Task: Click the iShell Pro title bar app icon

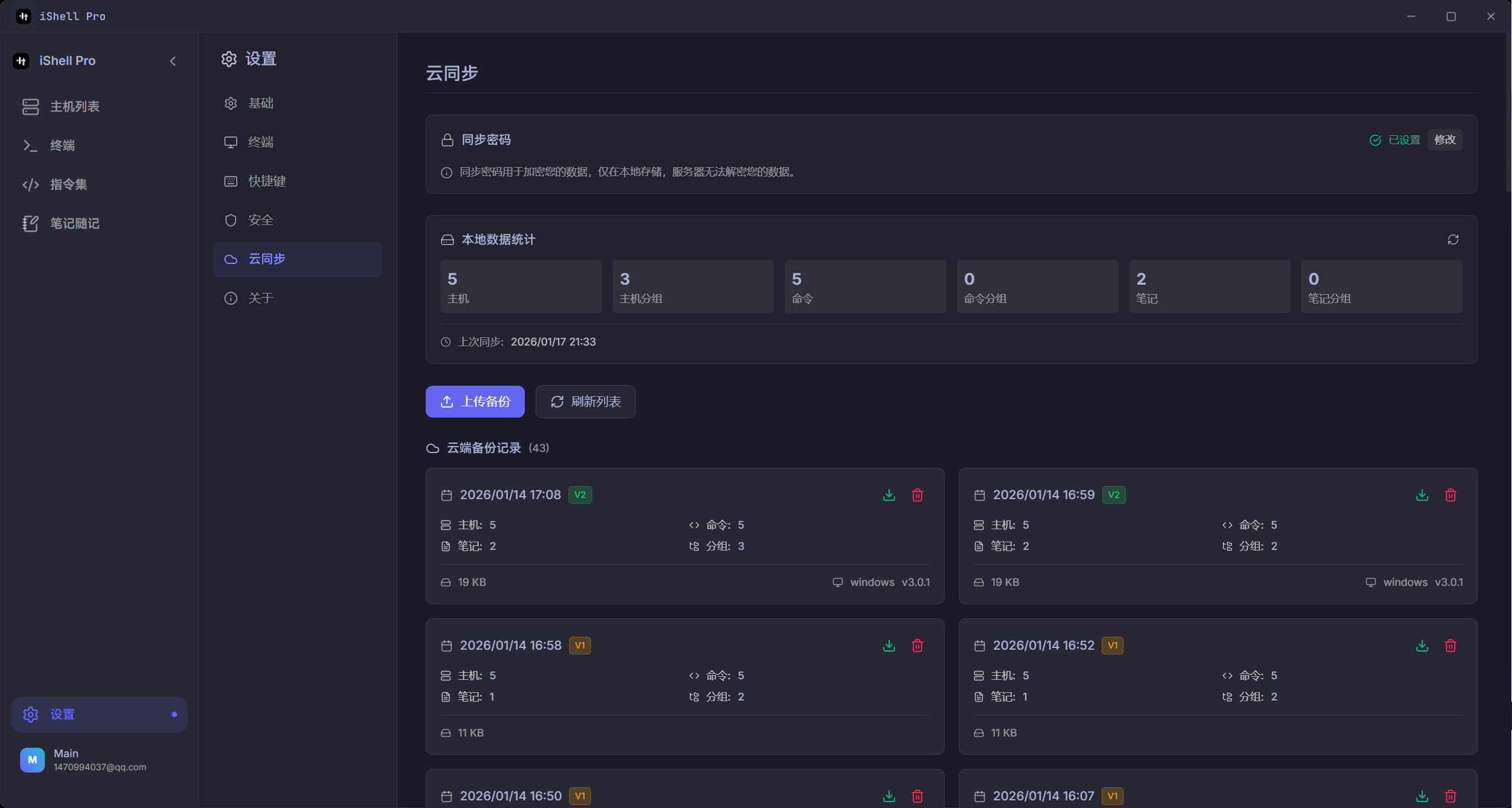Action: click(x=24, y=17)
